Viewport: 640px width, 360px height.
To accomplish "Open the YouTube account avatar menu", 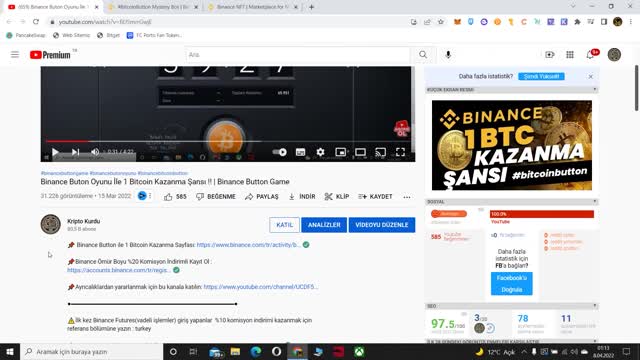I will tap(614, 55).
